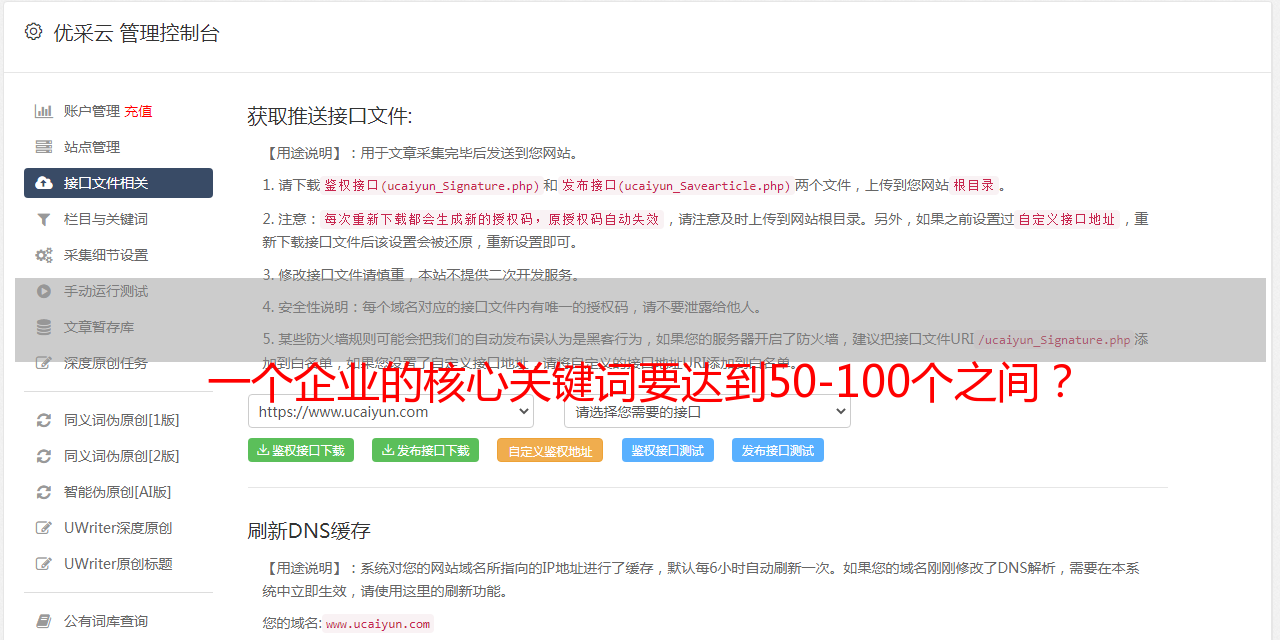Click the gear icon beside 优采云 管理控制台
Image resolution: width=1280 pixels, height=640 pixels.
33,32
